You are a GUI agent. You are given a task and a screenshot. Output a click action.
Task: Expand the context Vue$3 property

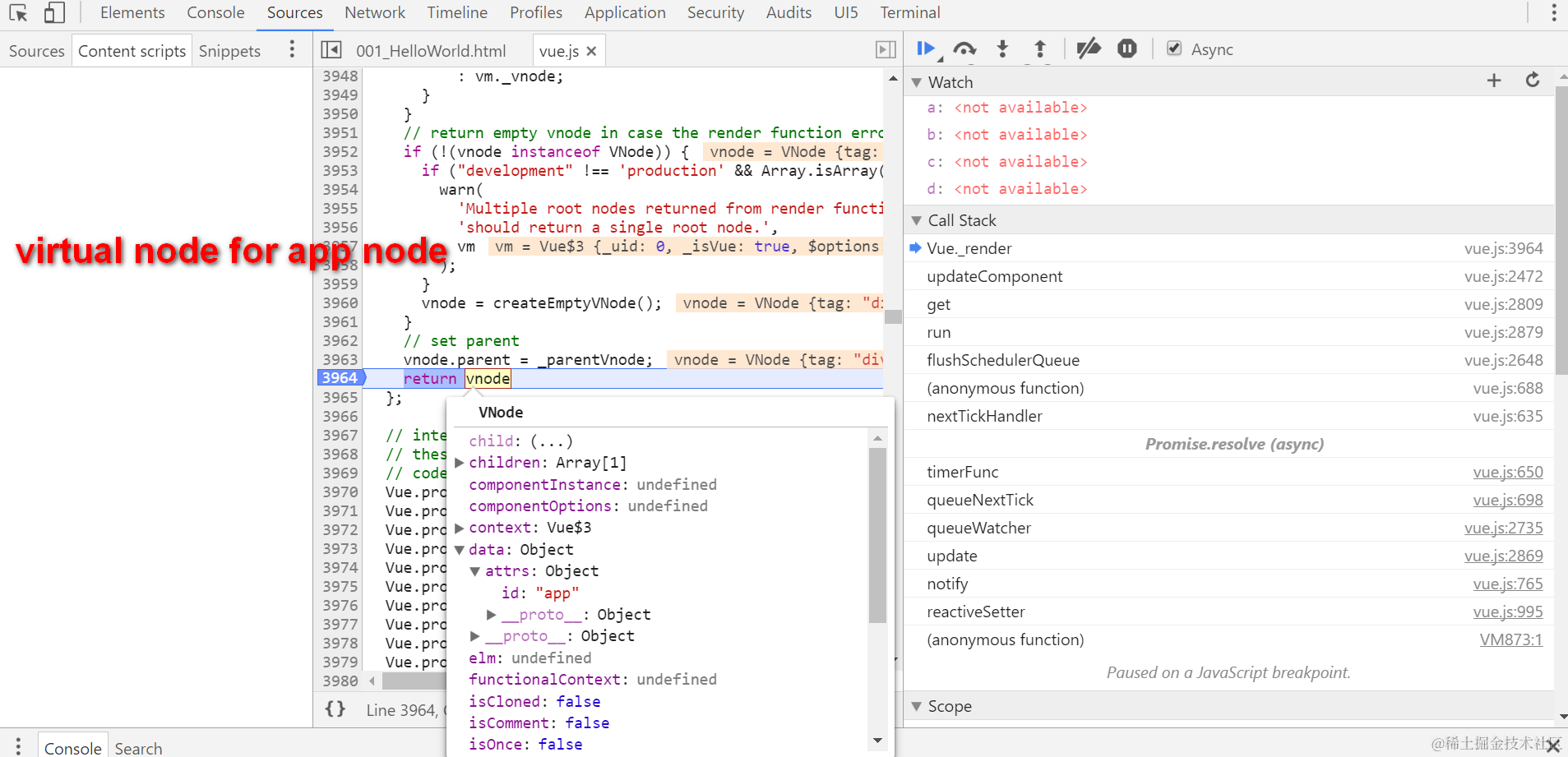(460, 528)
